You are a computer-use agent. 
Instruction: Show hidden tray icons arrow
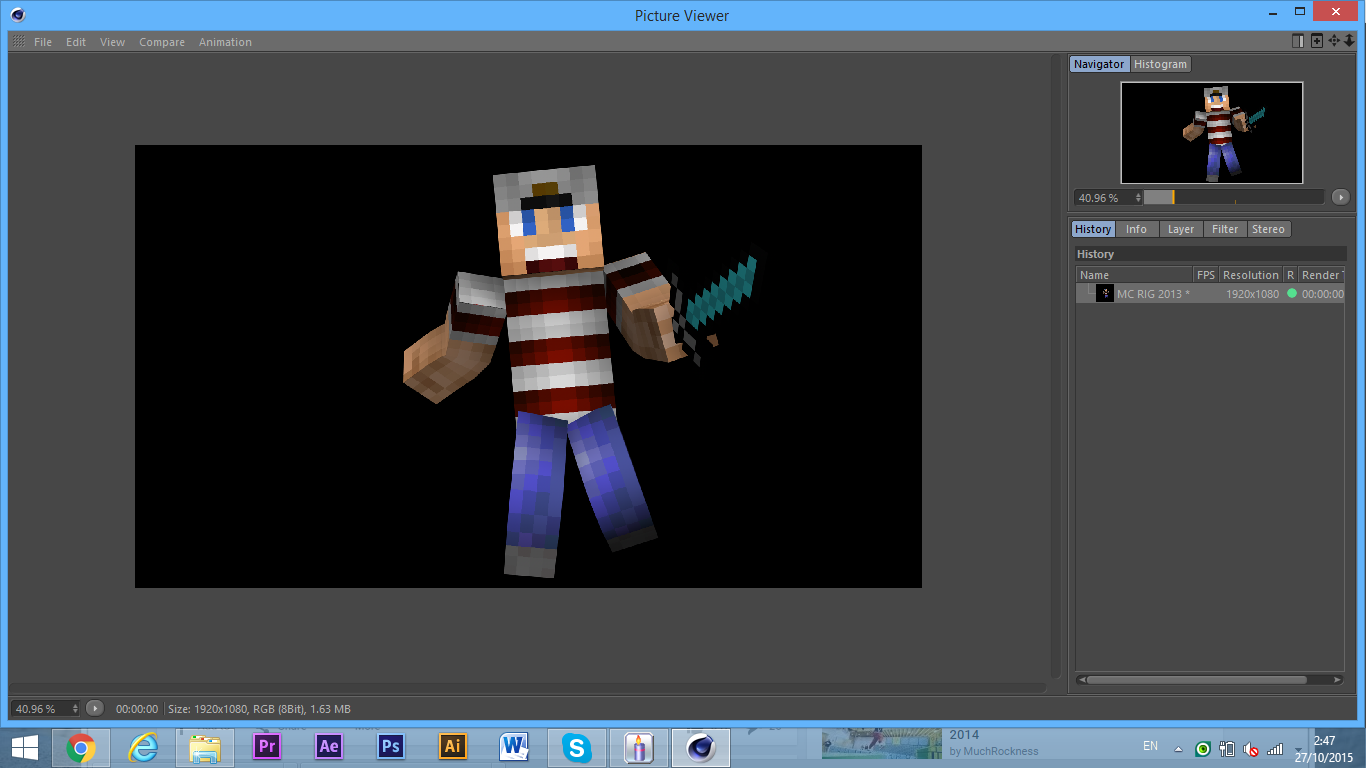tap(1179, 748)
